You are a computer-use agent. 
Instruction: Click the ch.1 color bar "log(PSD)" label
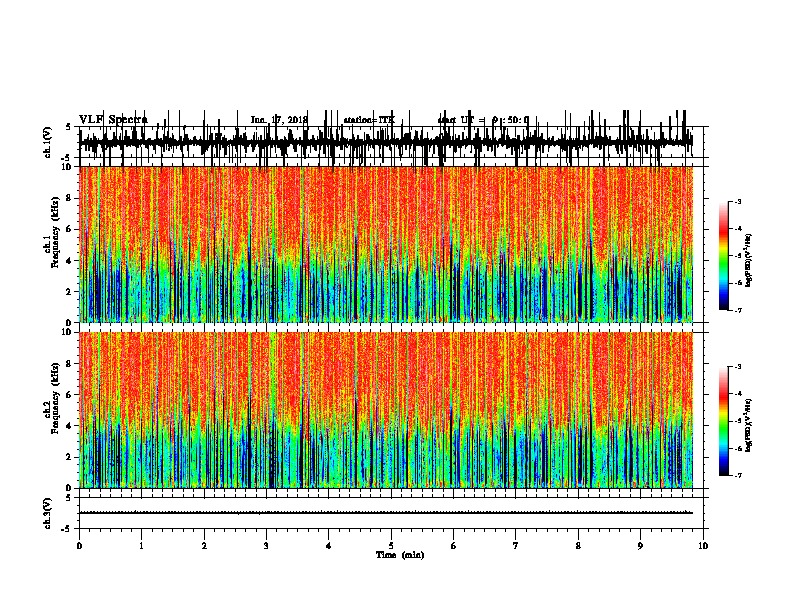coord(748,260)
